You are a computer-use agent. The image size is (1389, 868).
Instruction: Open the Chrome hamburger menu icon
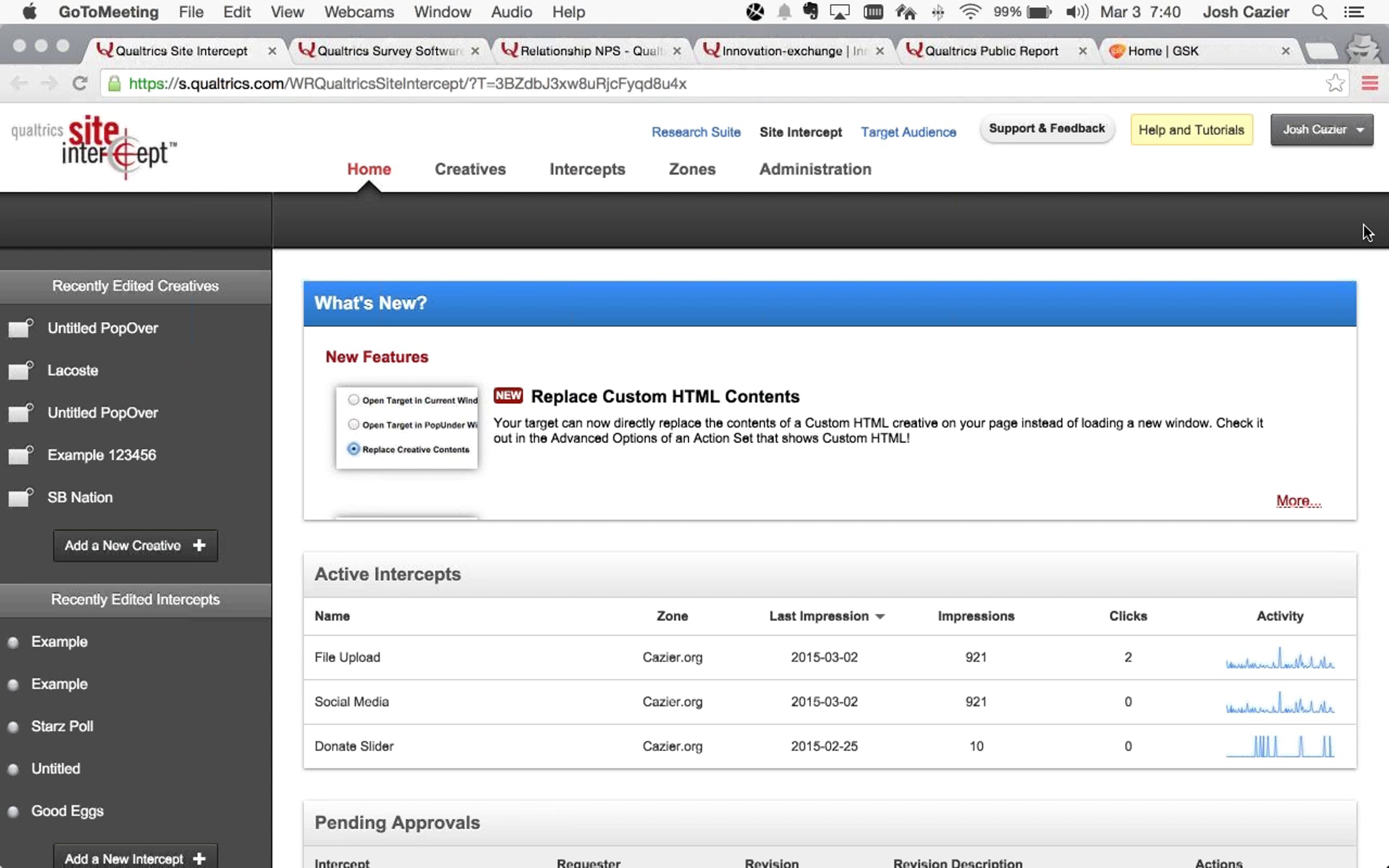(x=1369, y=84)
